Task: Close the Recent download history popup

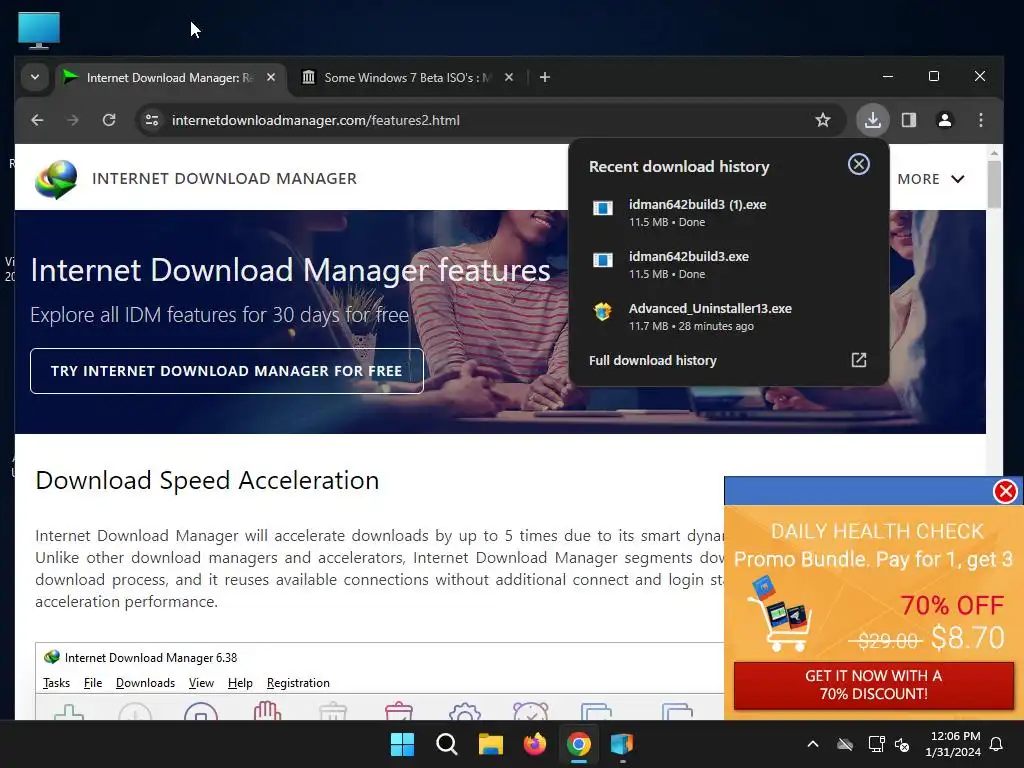Action: coord(858,164)
